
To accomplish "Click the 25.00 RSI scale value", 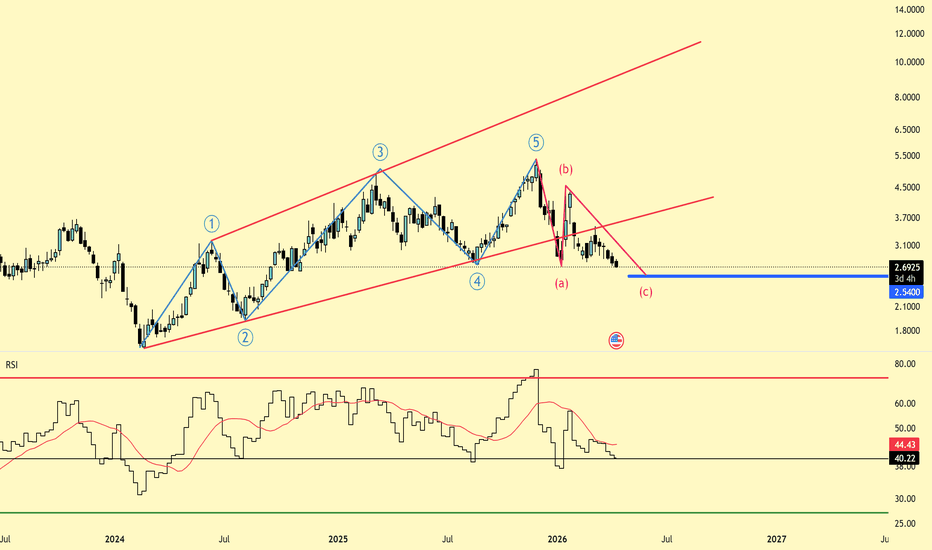I will pos(905,523).
